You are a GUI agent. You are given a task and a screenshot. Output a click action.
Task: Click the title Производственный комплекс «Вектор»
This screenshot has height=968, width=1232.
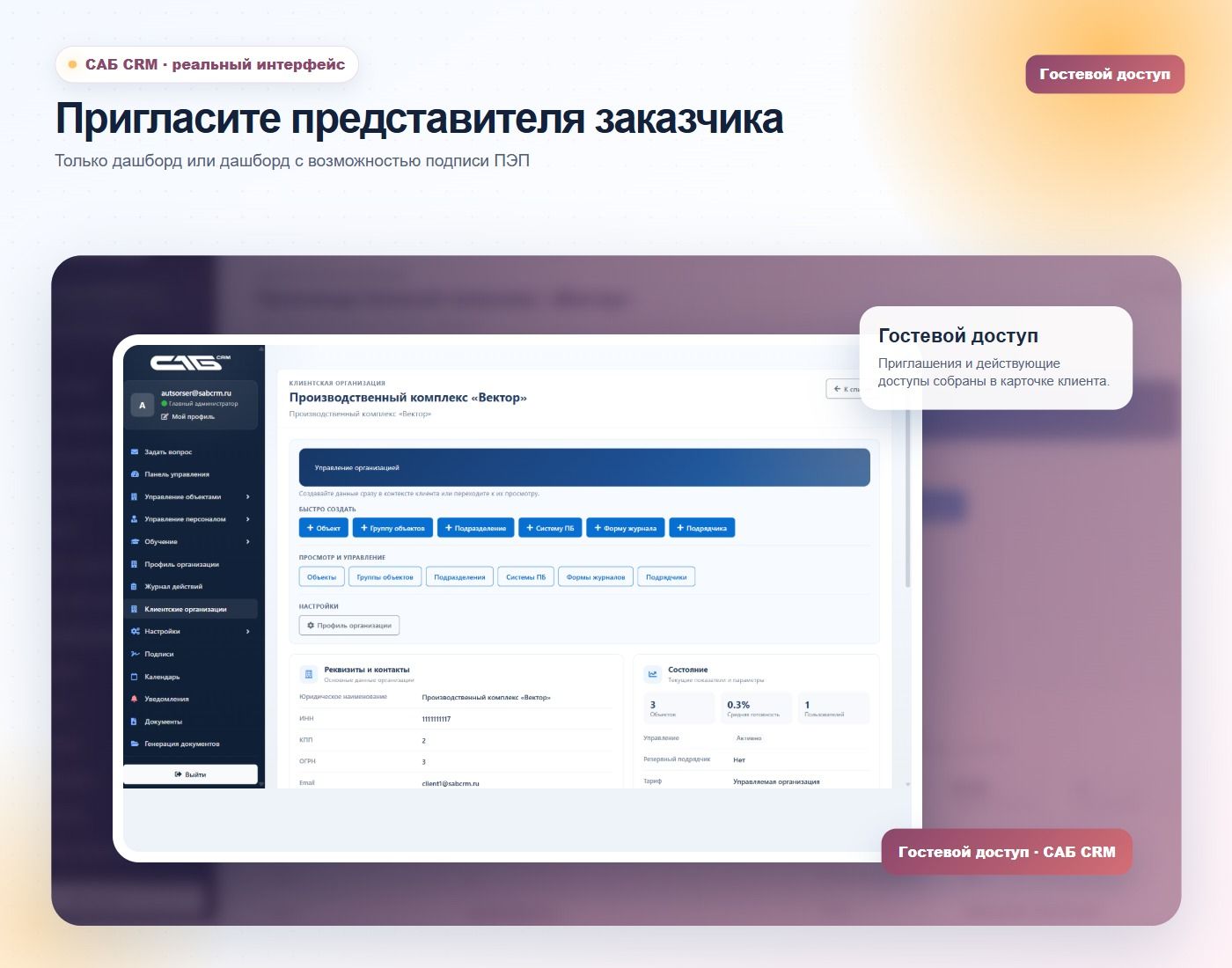(x=408, y=398)
